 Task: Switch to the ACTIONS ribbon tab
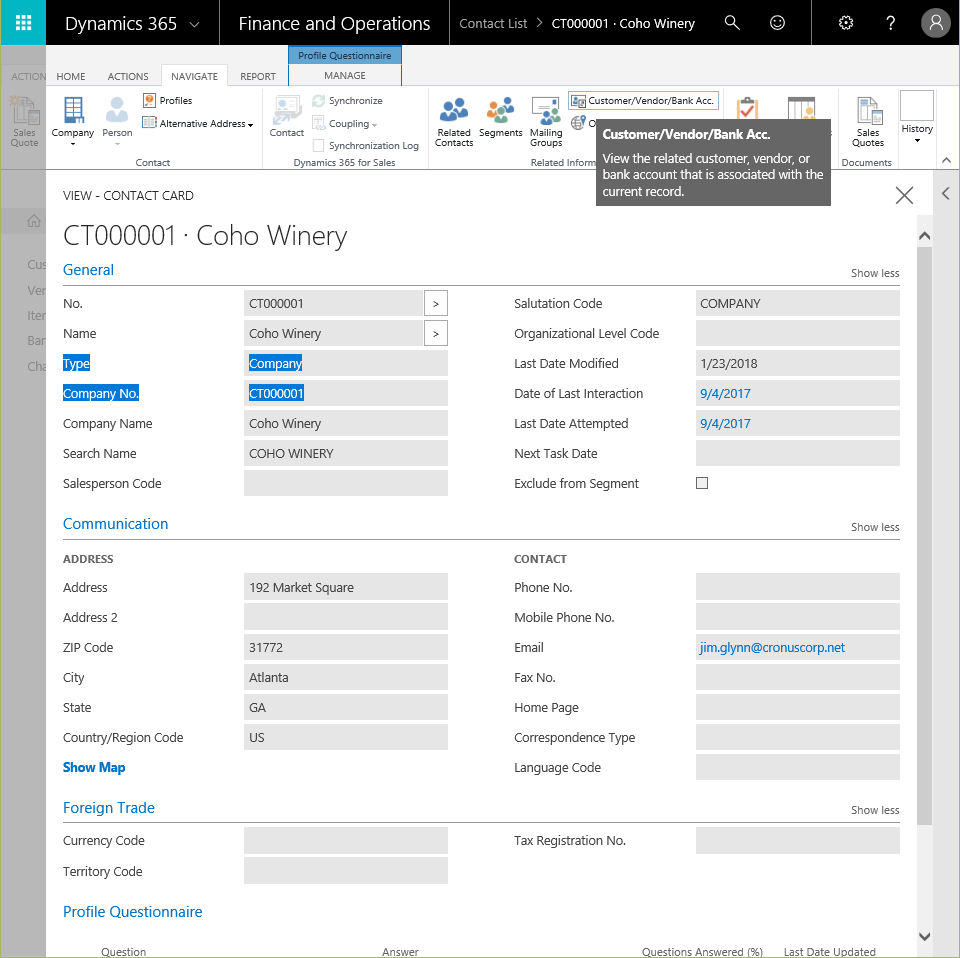tap(128, 77)
